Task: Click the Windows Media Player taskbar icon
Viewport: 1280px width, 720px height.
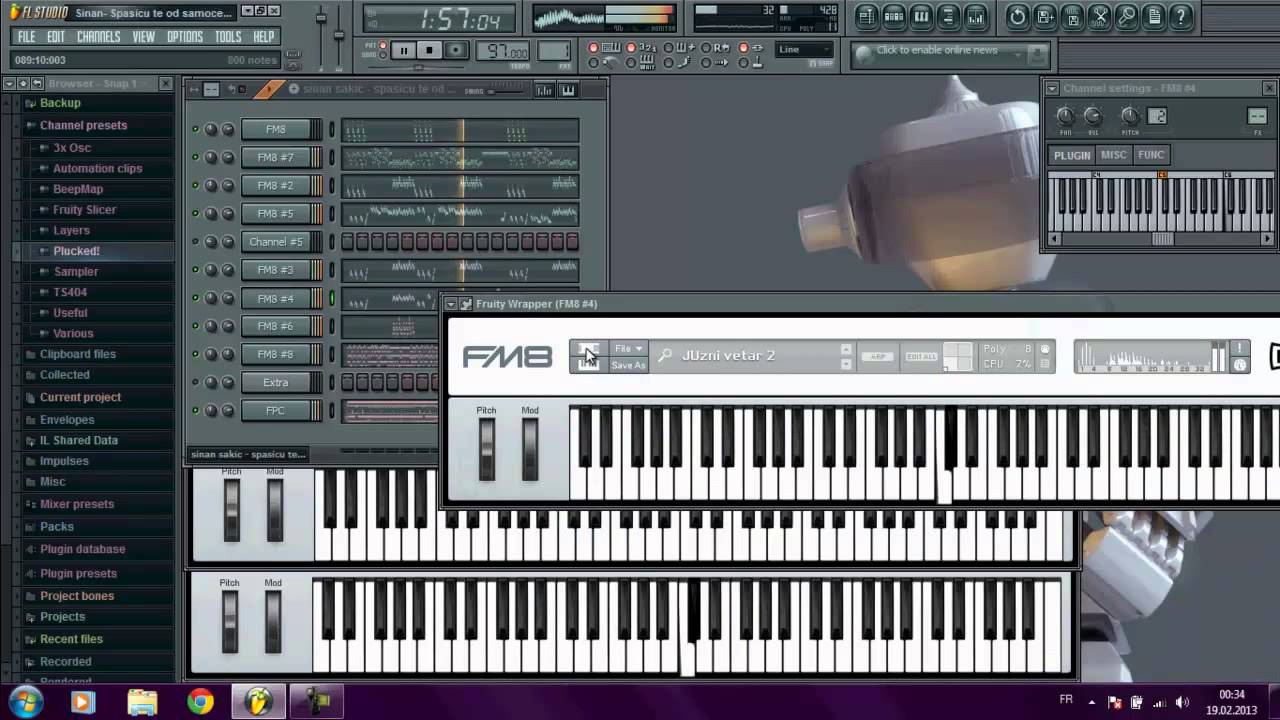Action: tap(83, 702)
